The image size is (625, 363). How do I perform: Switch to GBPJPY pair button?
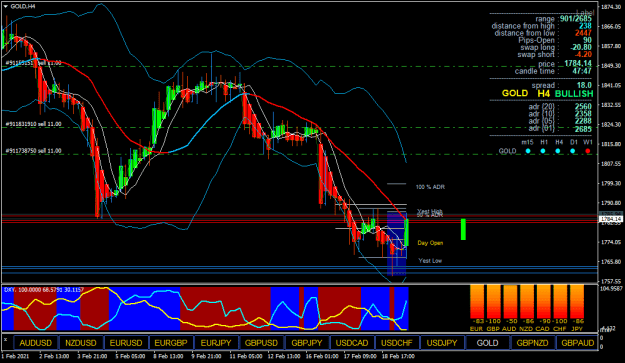click(x=307, y=343)
